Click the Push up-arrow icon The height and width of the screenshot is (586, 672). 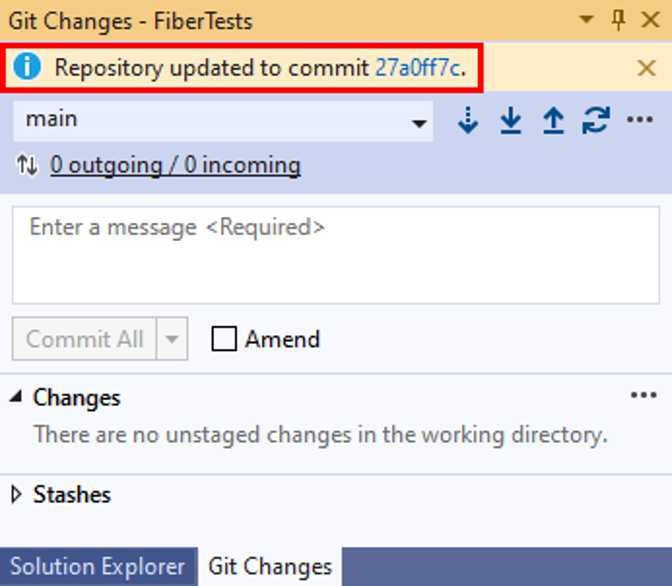[553, 120]
